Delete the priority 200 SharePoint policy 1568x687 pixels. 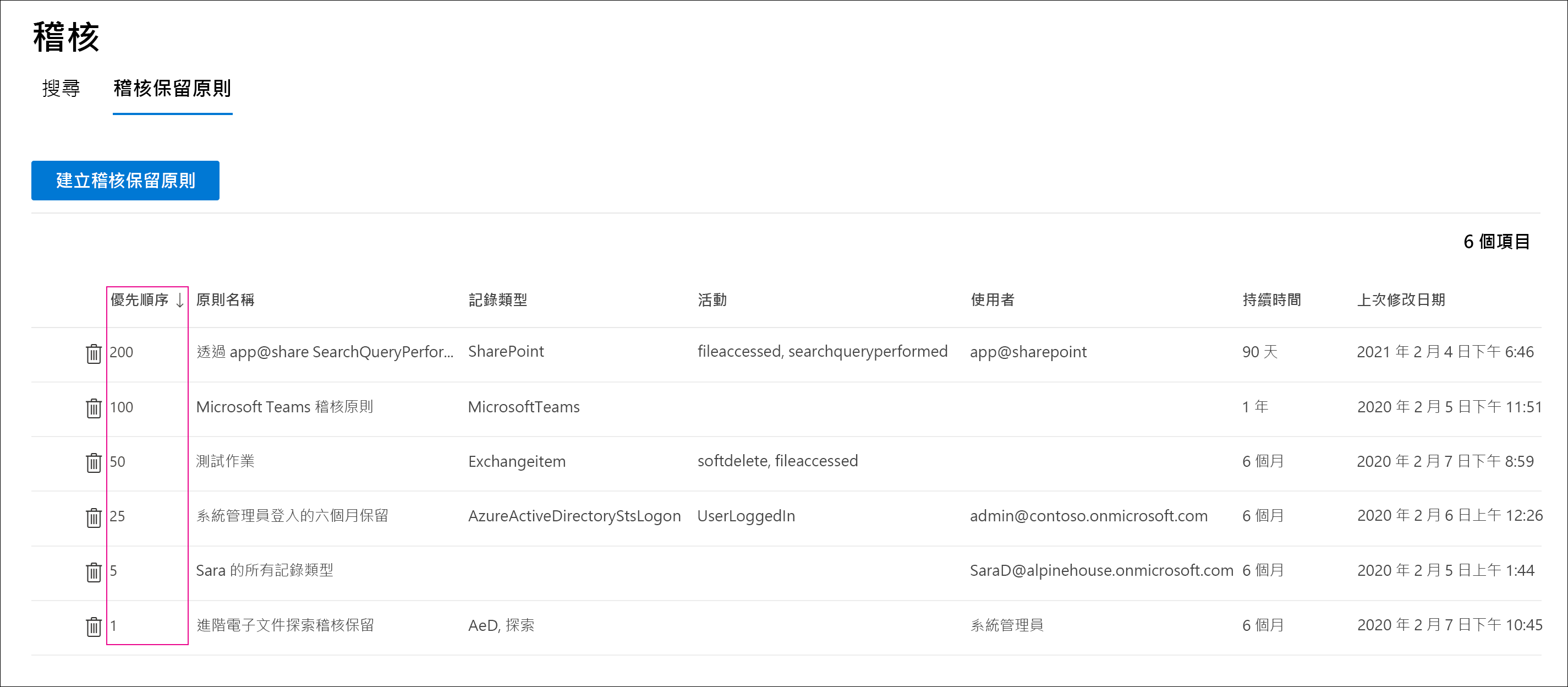pyautogui.click(x=93, y=353)
